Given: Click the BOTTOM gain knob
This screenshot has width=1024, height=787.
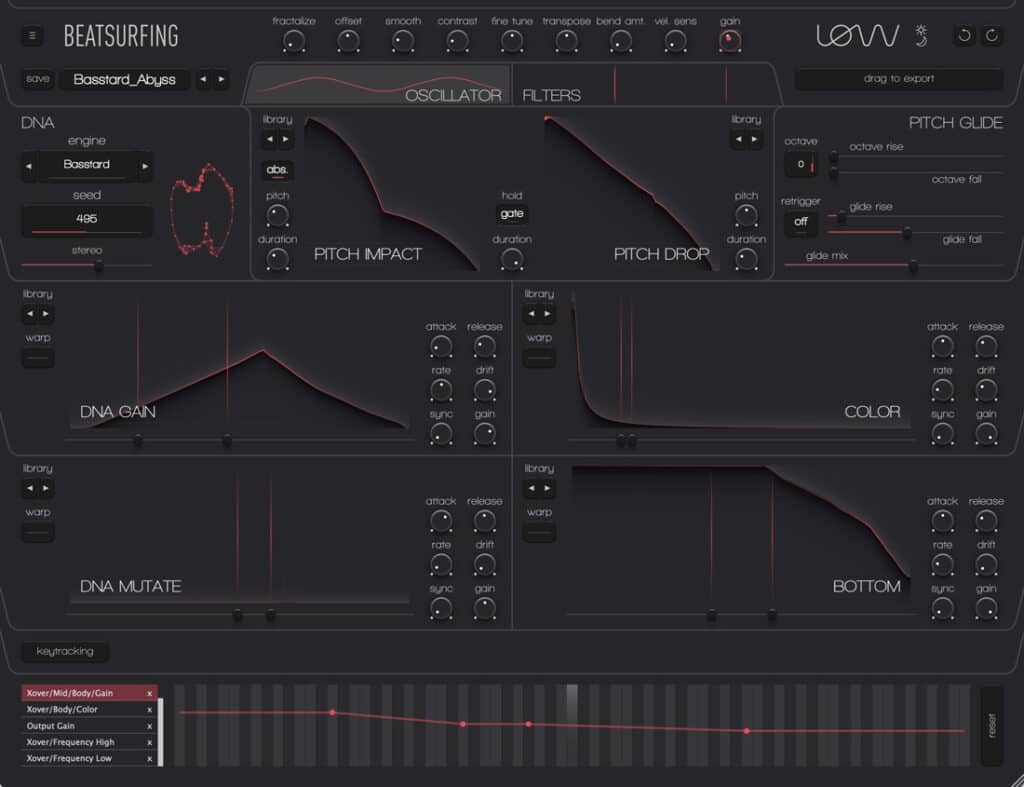Looking at the screenshot, I should coord(986,609).
